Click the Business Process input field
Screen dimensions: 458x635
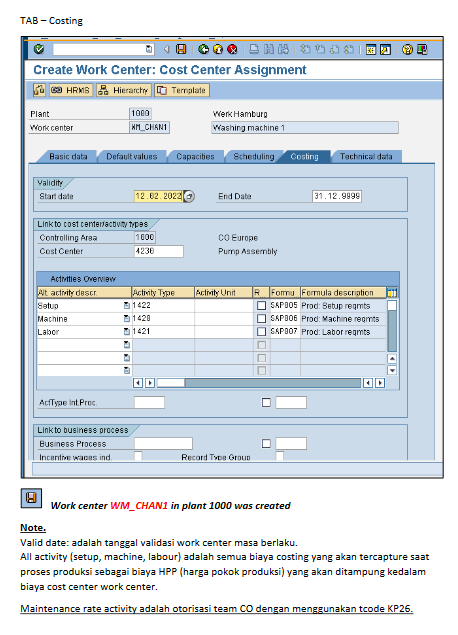(163, 443)
